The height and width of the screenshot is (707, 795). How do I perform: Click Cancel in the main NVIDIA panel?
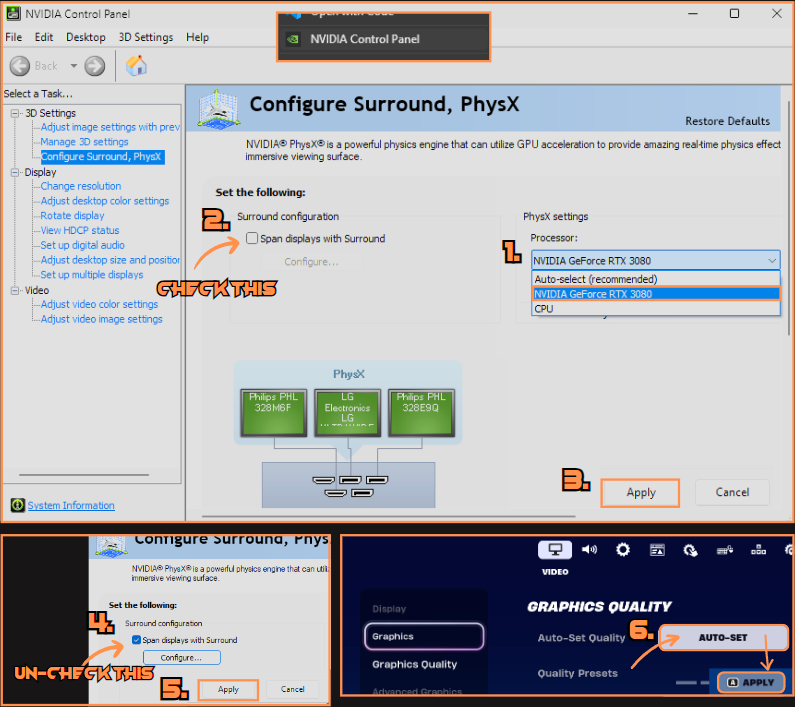(x=732, y=492)
